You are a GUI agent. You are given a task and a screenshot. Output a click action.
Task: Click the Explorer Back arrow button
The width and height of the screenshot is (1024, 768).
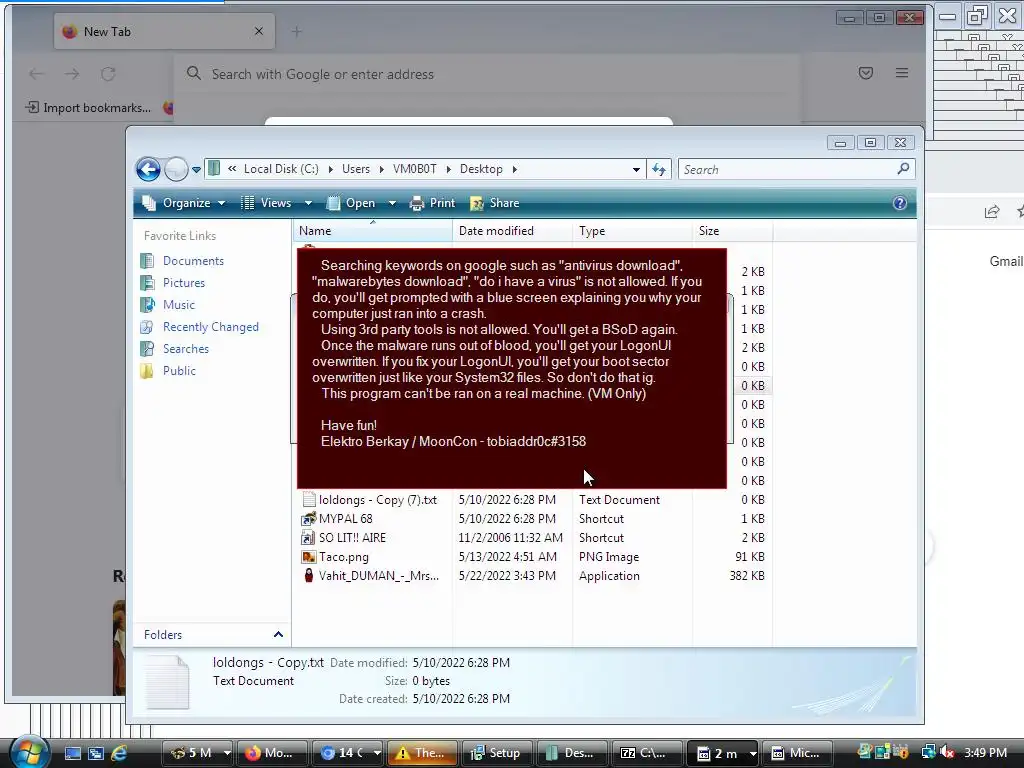[148, 170]
